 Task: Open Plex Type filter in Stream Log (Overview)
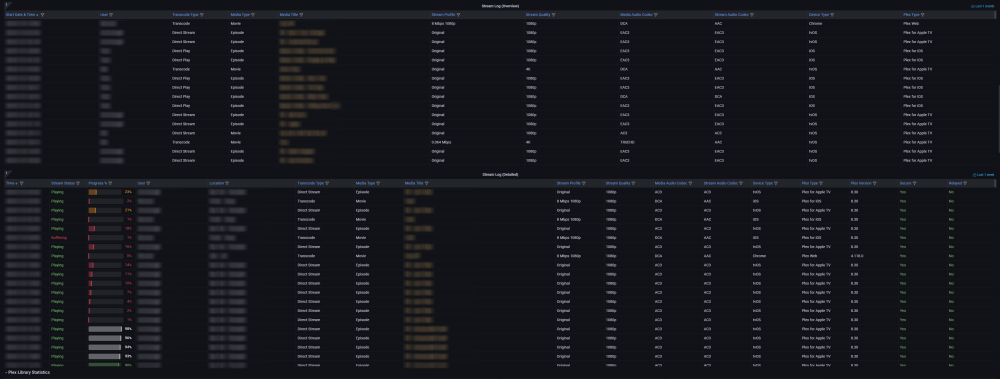[922, 14]
